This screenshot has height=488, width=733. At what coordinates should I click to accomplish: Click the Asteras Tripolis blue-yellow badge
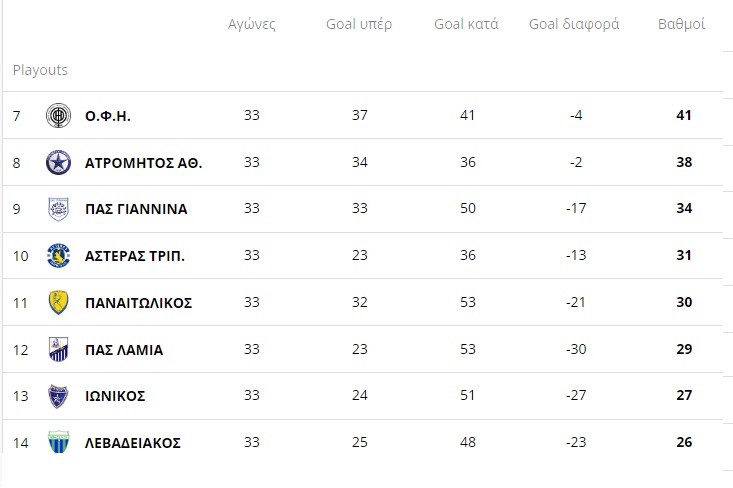pyautogui.click(x=58, y=256)
